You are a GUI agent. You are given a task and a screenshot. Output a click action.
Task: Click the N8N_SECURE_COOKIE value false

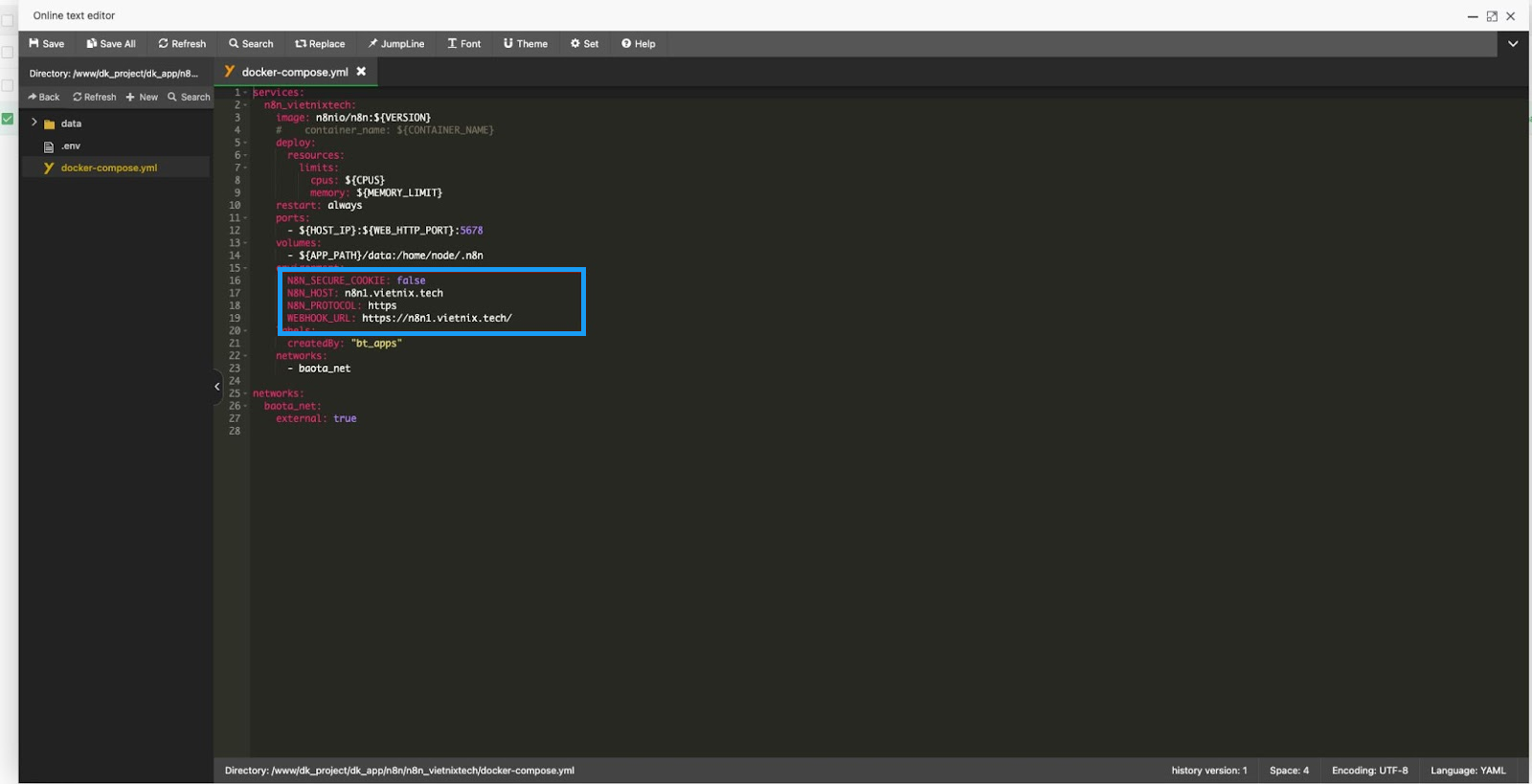pos(411,280)
